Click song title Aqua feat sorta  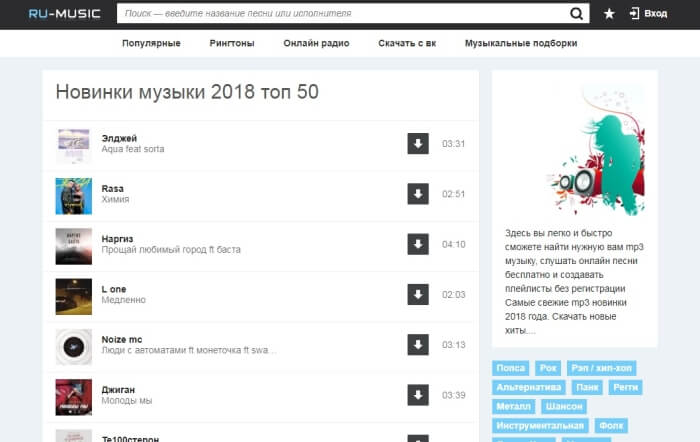pyautogui.click(x=133, y=149)
